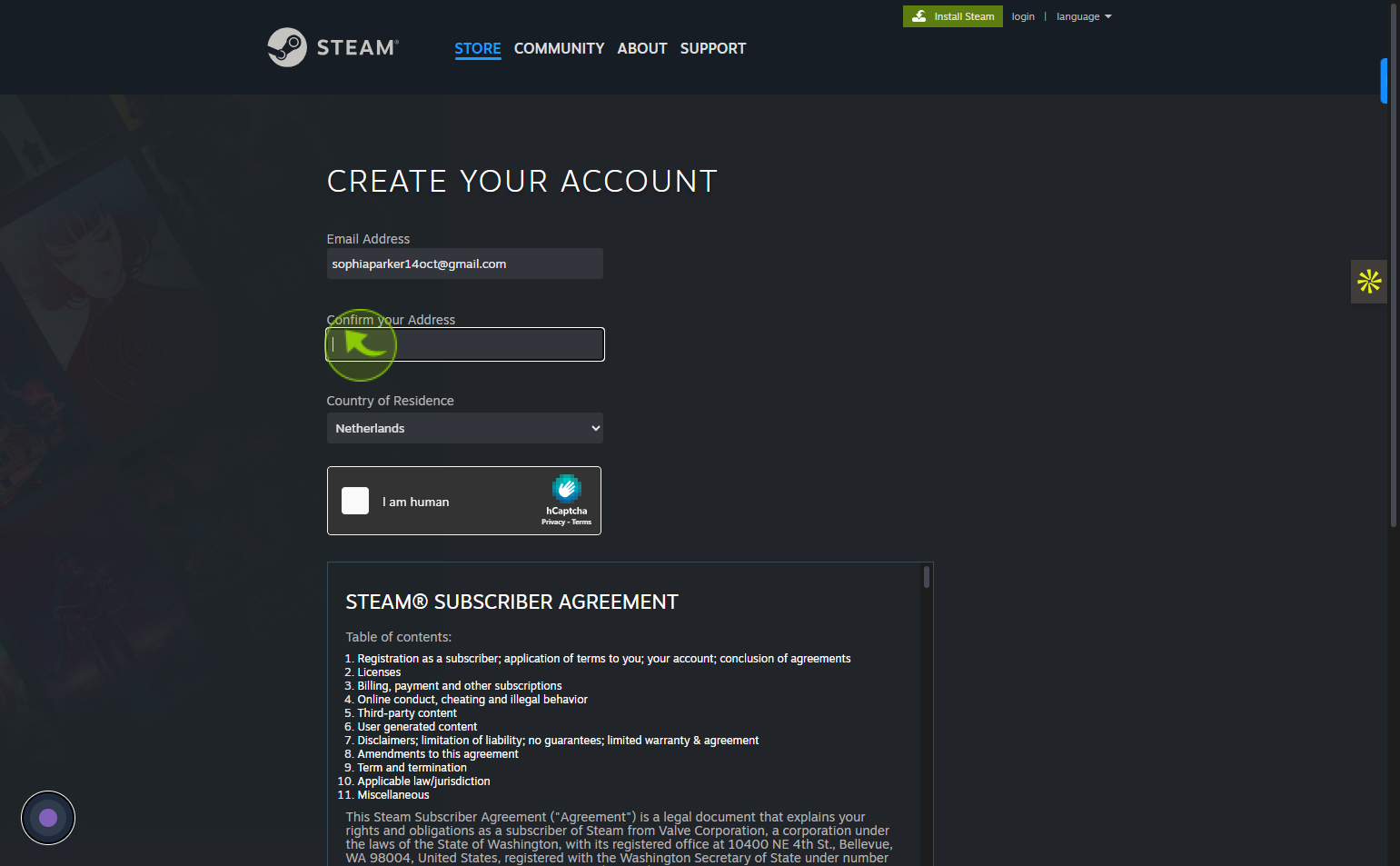
Task: Click the Email Address field
Action: coord(464,264)
